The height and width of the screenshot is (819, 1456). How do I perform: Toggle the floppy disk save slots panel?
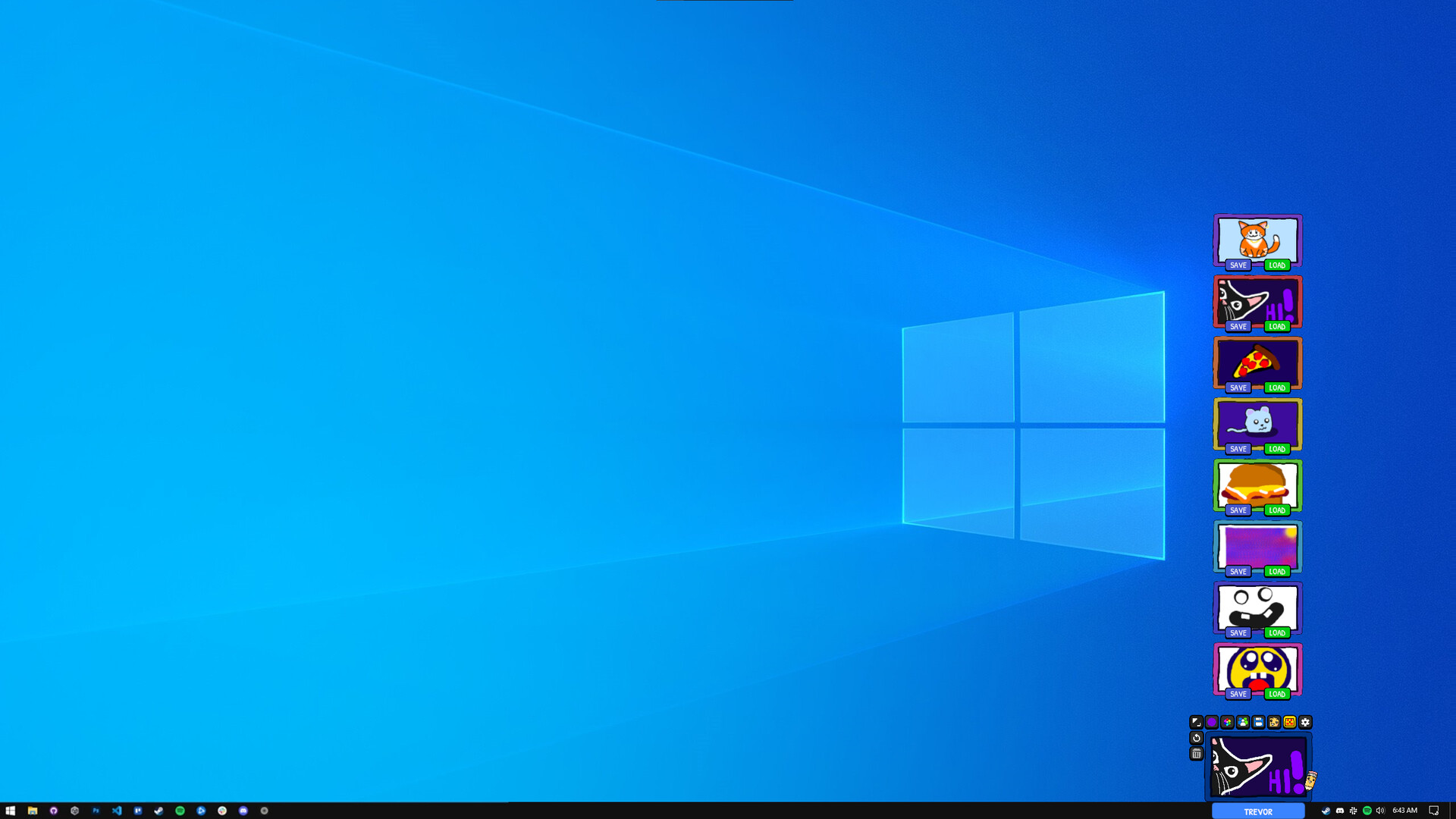click(1259, 722)
